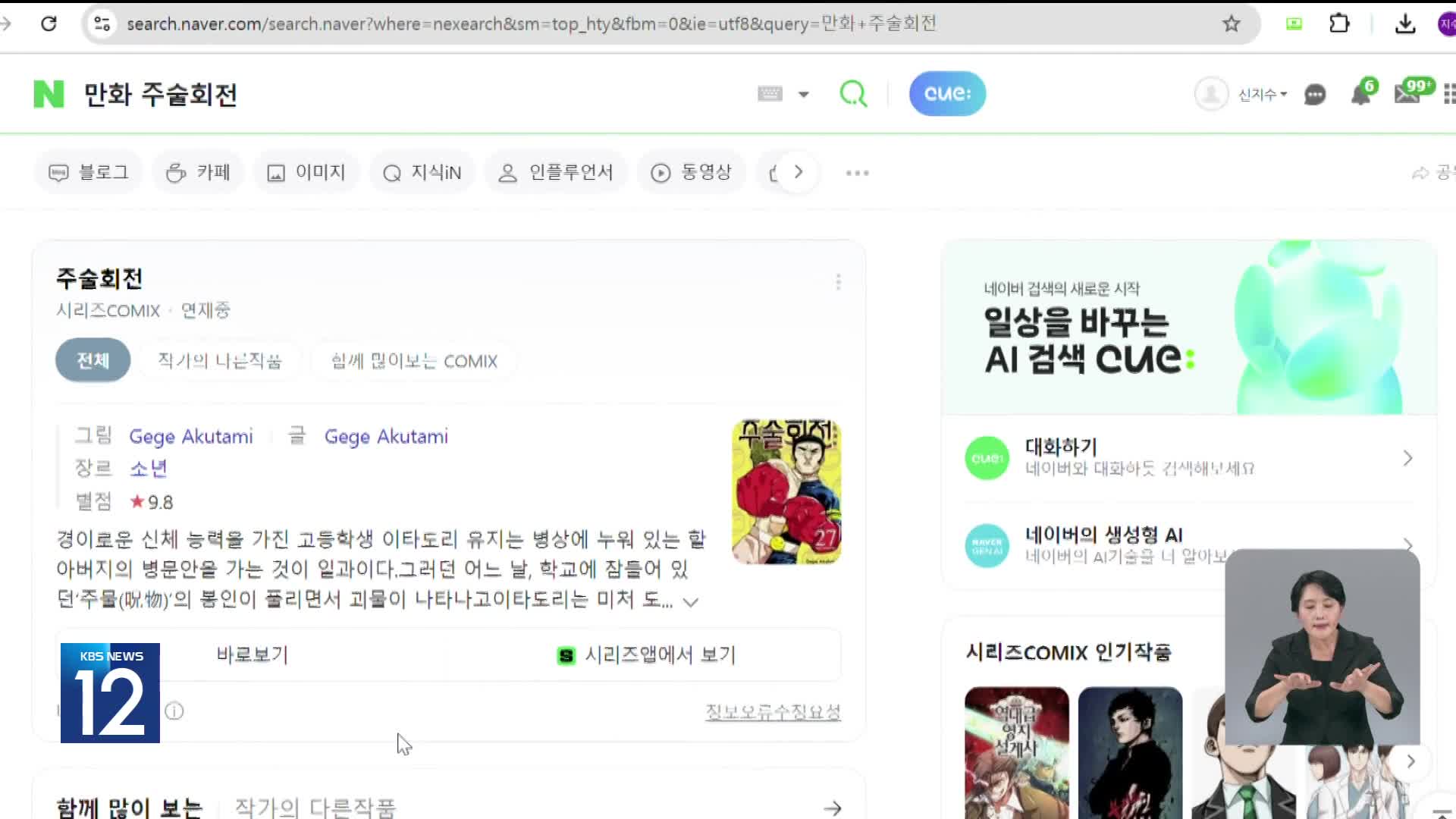Switch to the 동영상 tab
1456x819 pixels.
point(692,173)
